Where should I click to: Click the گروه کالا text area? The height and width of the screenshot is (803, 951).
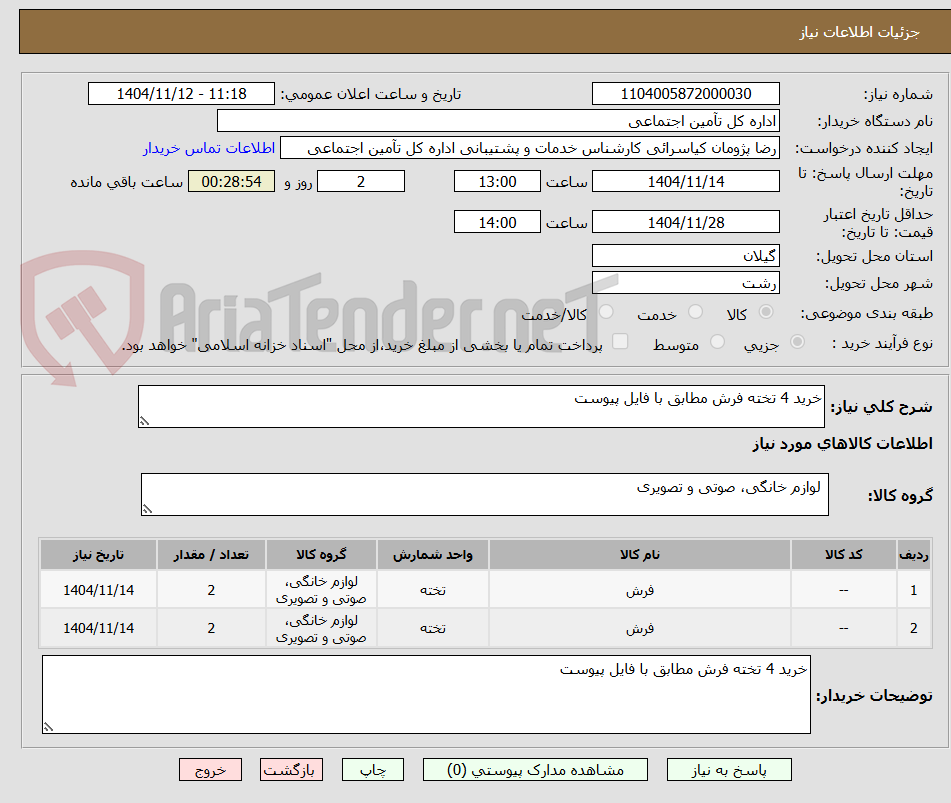485,494
